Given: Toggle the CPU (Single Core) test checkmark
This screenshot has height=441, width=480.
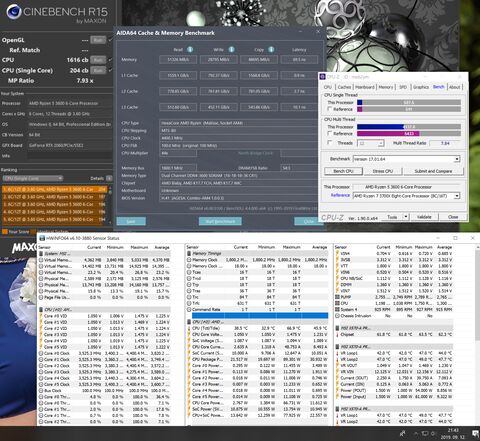Looking at the screenshot, I should (x=110, y=70).
